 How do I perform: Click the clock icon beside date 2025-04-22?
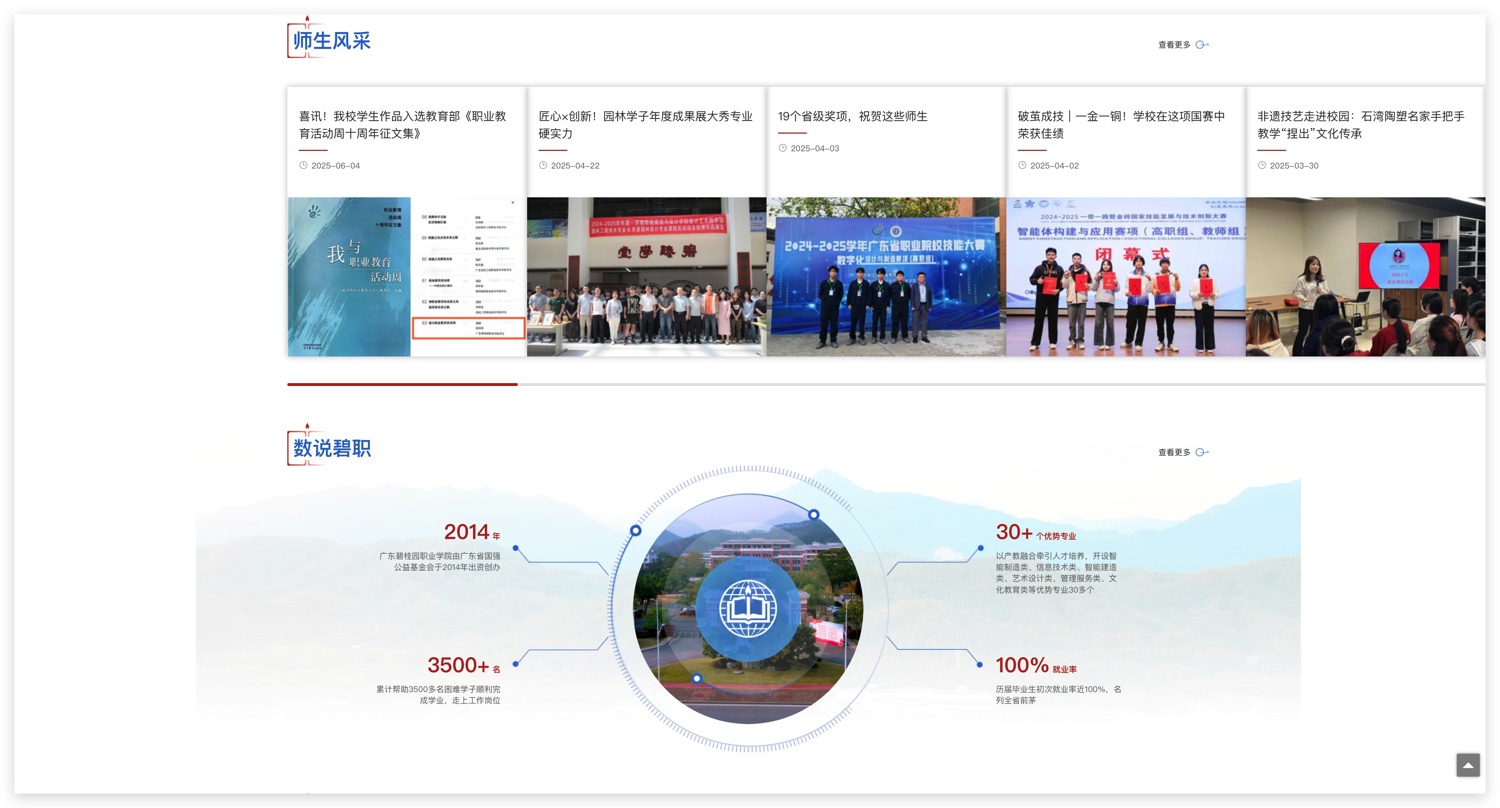tap(543, 165)
